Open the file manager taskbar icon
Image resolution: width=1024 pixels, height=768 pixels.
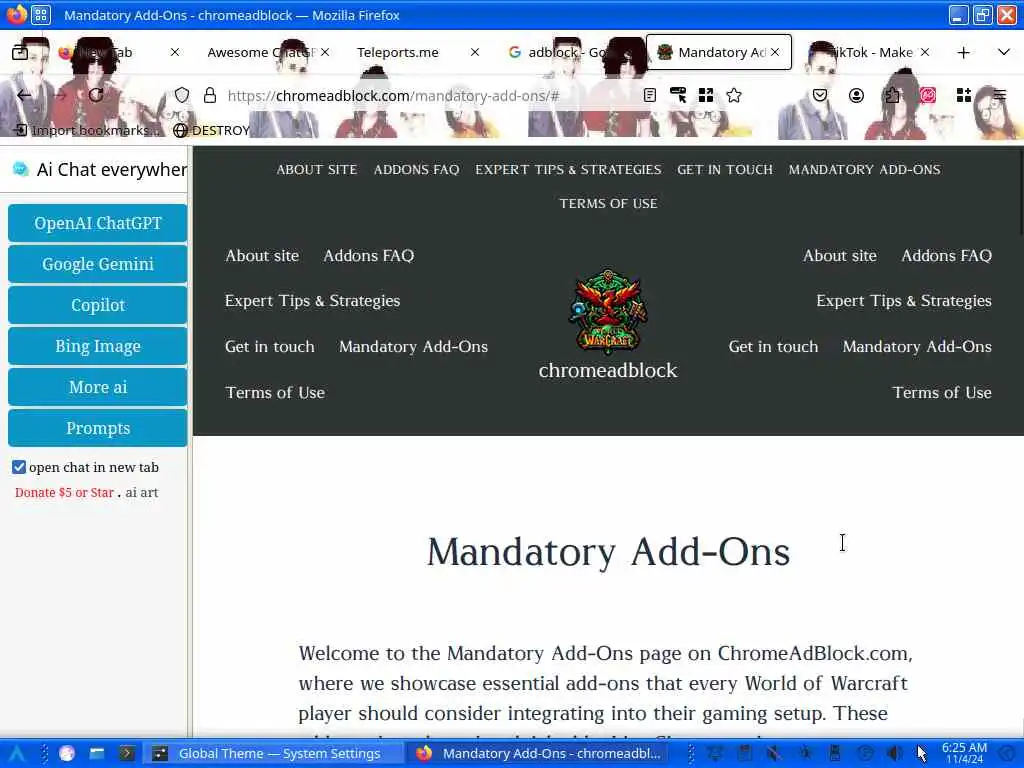point(97,754)
